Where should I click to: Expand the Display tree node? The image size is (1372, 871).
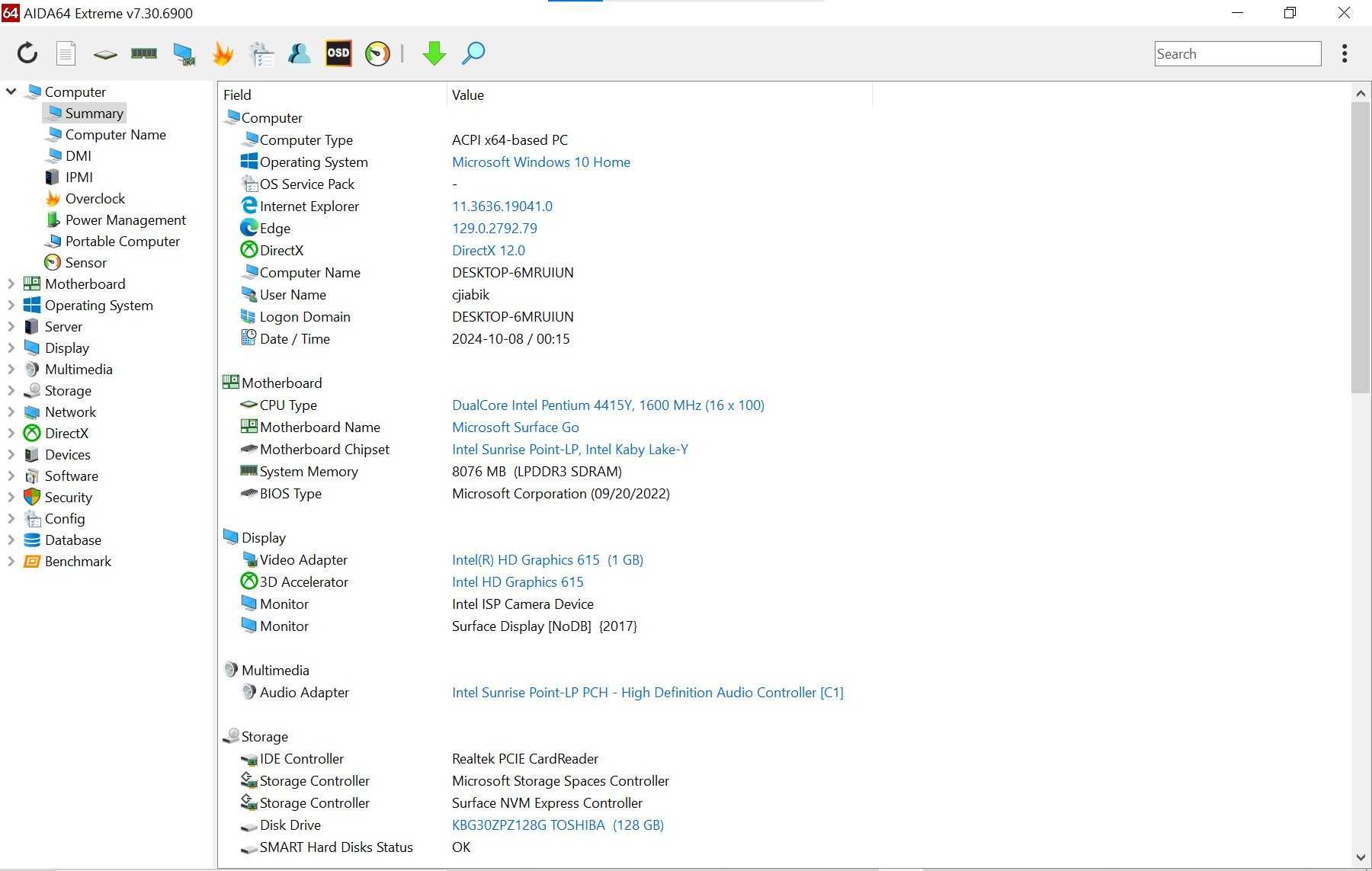click(x=11, y=347)
